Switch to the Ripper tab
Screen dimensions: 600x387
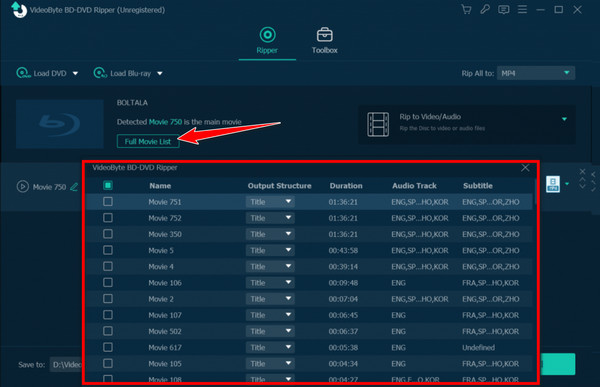click(x=267, y=41)
